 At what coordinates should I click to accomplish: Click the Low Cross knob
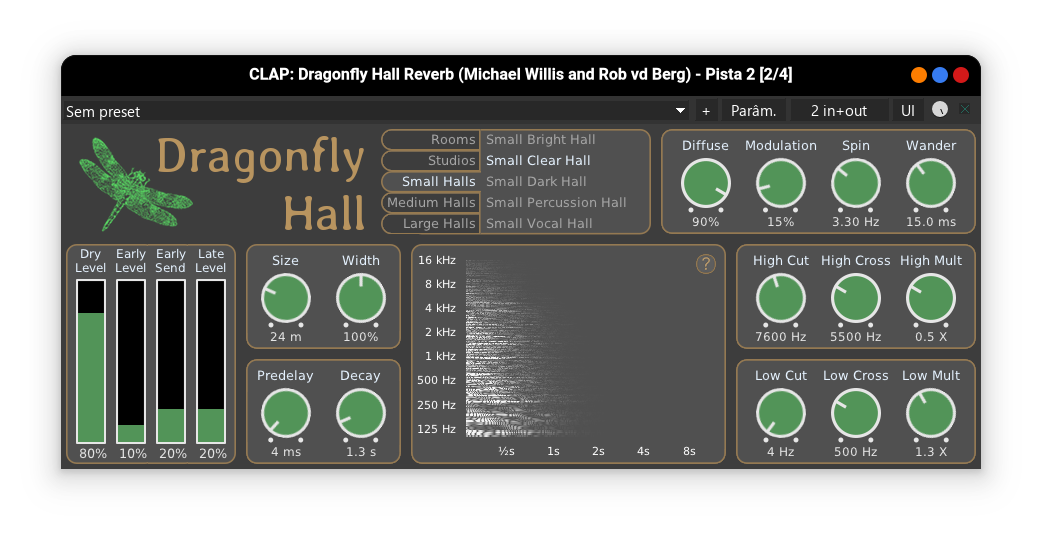pos(855,413)
